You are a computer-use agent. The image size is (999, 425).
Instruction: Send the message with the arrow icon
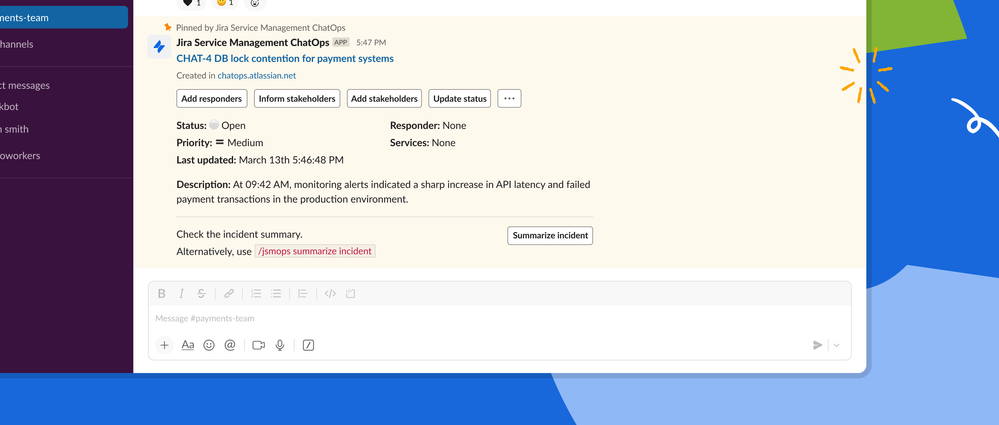click(x=817, y=345)
